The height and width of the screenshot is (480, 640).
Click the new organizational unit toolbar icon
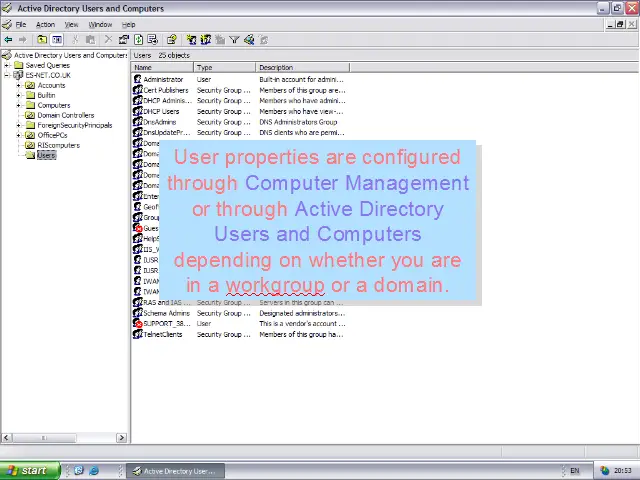click(x=220, y=40)
